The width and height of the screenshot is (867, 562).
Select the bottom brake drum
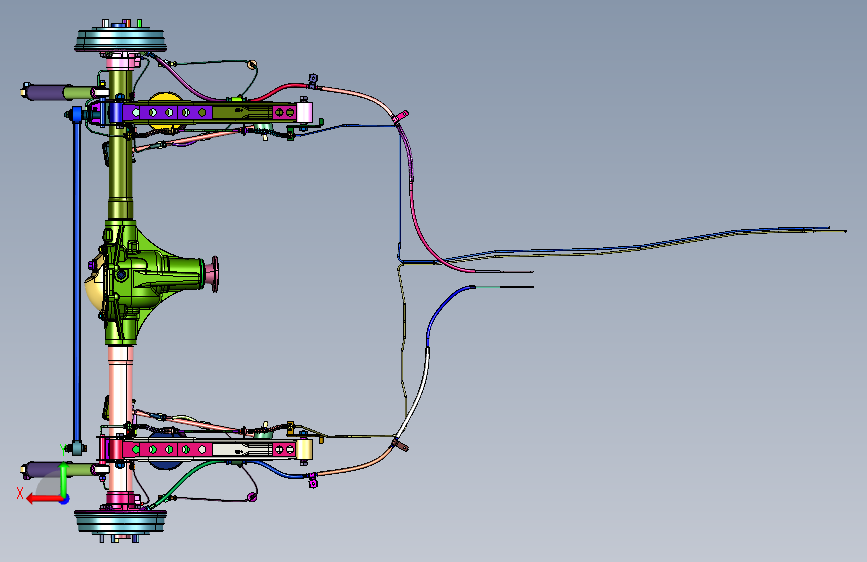pos(121,522)
